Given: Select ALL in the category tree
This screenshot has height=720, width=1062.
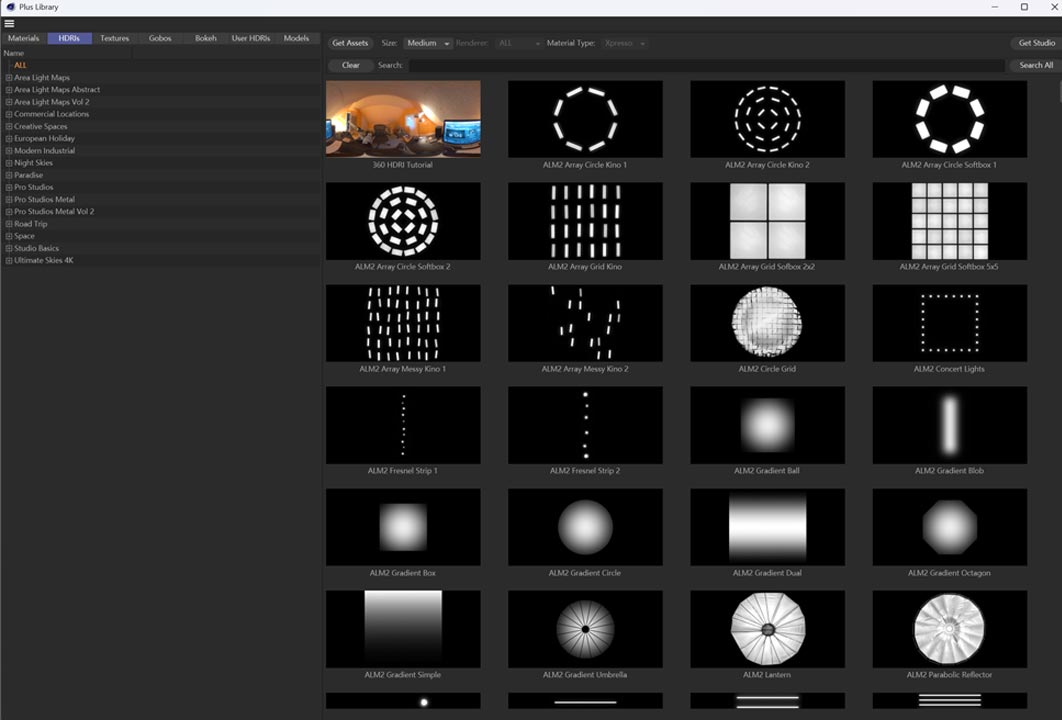Looking at the screenshot, I should click(20, 66).
